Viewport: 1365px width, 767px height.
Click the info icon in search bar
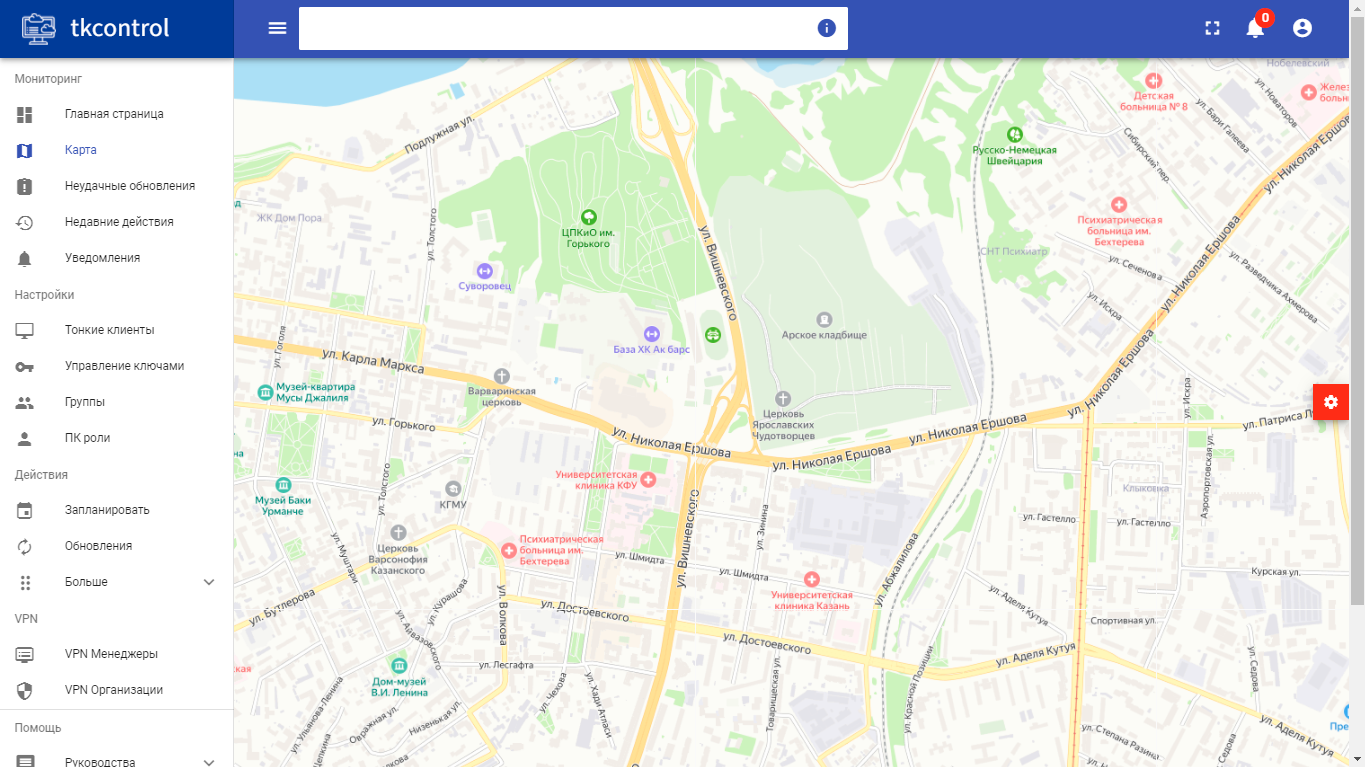[826, 28]
